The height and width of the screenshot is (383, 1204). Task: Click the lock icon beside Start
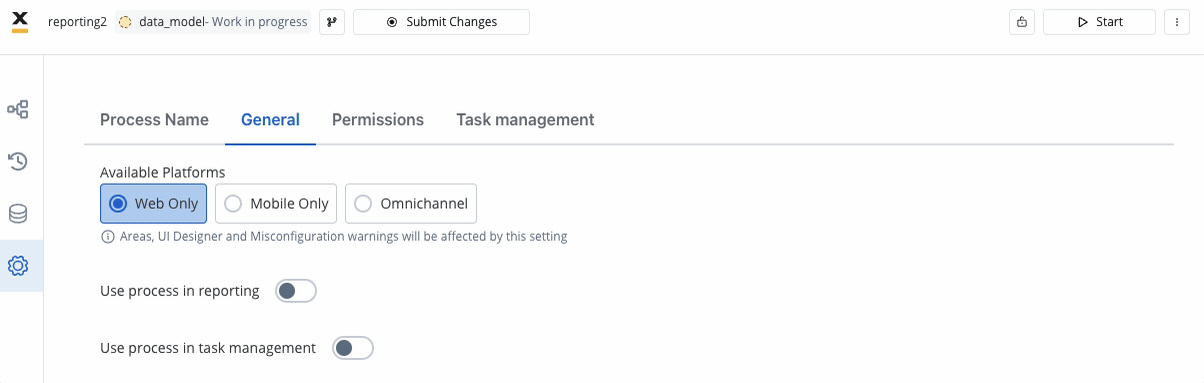pos(1022,22)
